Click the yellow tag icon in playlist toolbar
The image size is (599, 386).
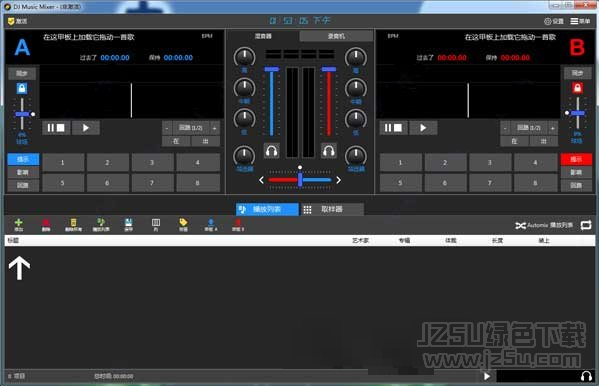coord(183,224)
